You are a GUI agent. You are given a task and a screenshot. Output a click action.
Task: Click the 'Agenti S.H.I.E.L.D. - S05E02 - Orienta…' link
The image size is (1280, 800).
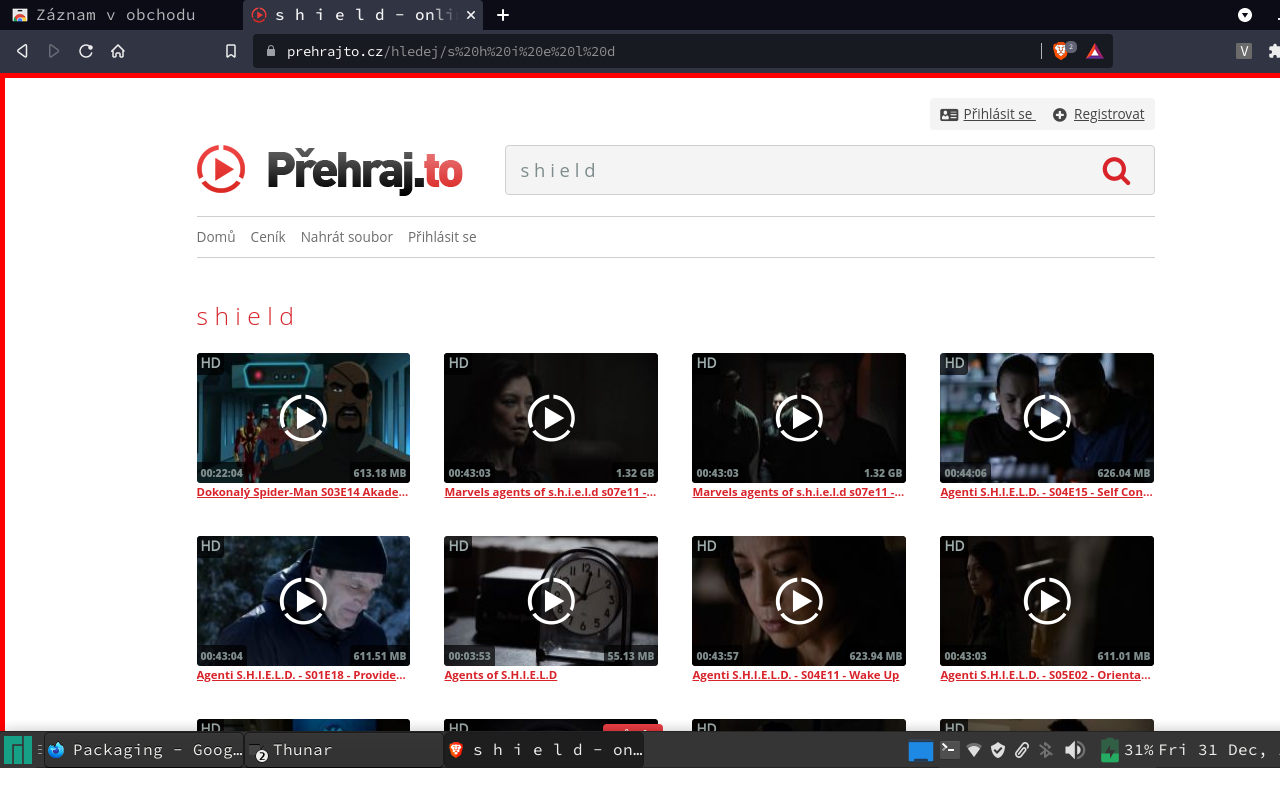(1046, 675)
